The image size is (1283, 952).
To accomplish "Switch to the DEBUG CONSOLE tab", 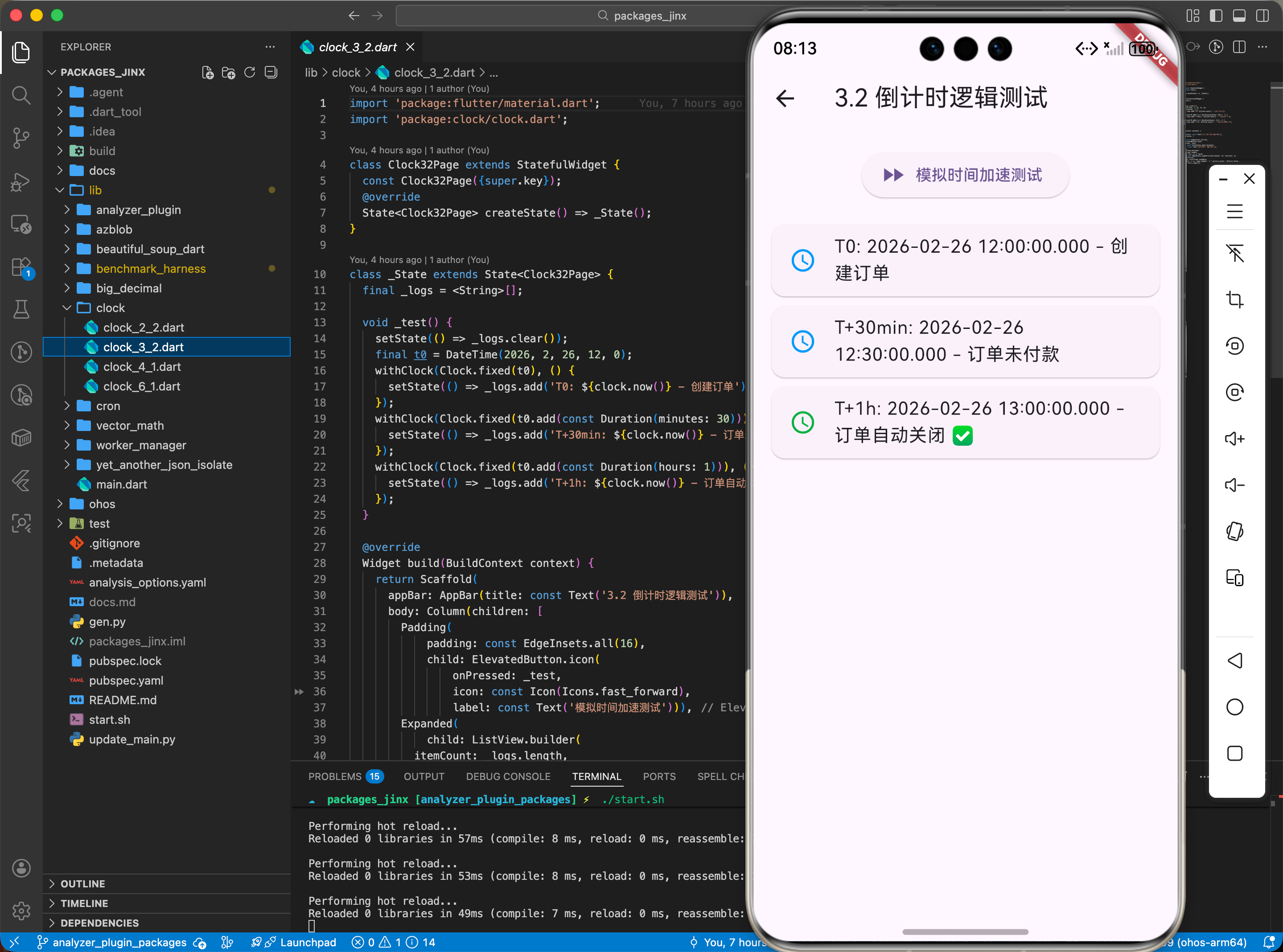I will tap(508, 776).
